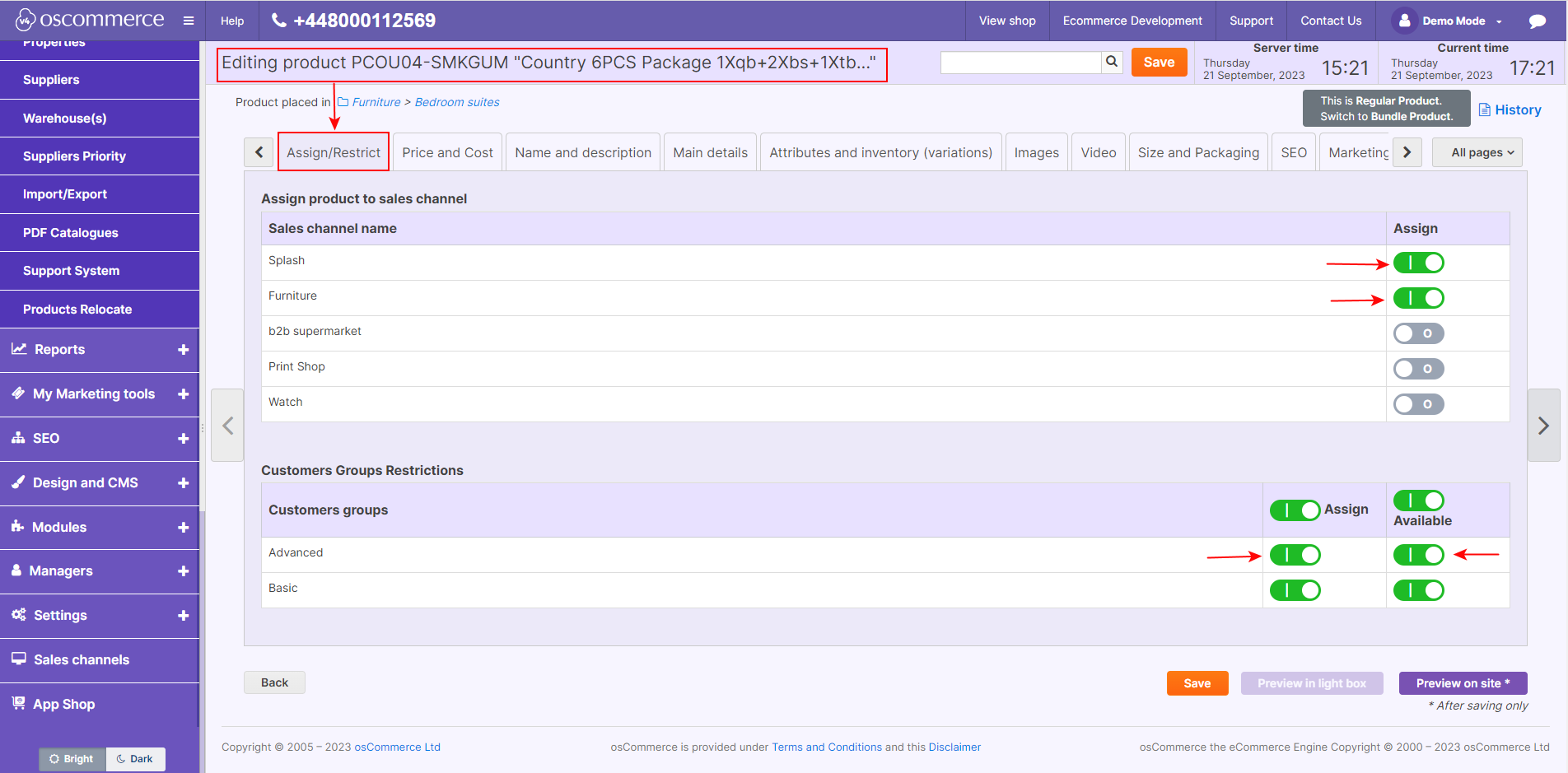This screenshot has height=773, width=1568.
Task: Open Suppliers Priority in sidebar
Action: [99, 156]
